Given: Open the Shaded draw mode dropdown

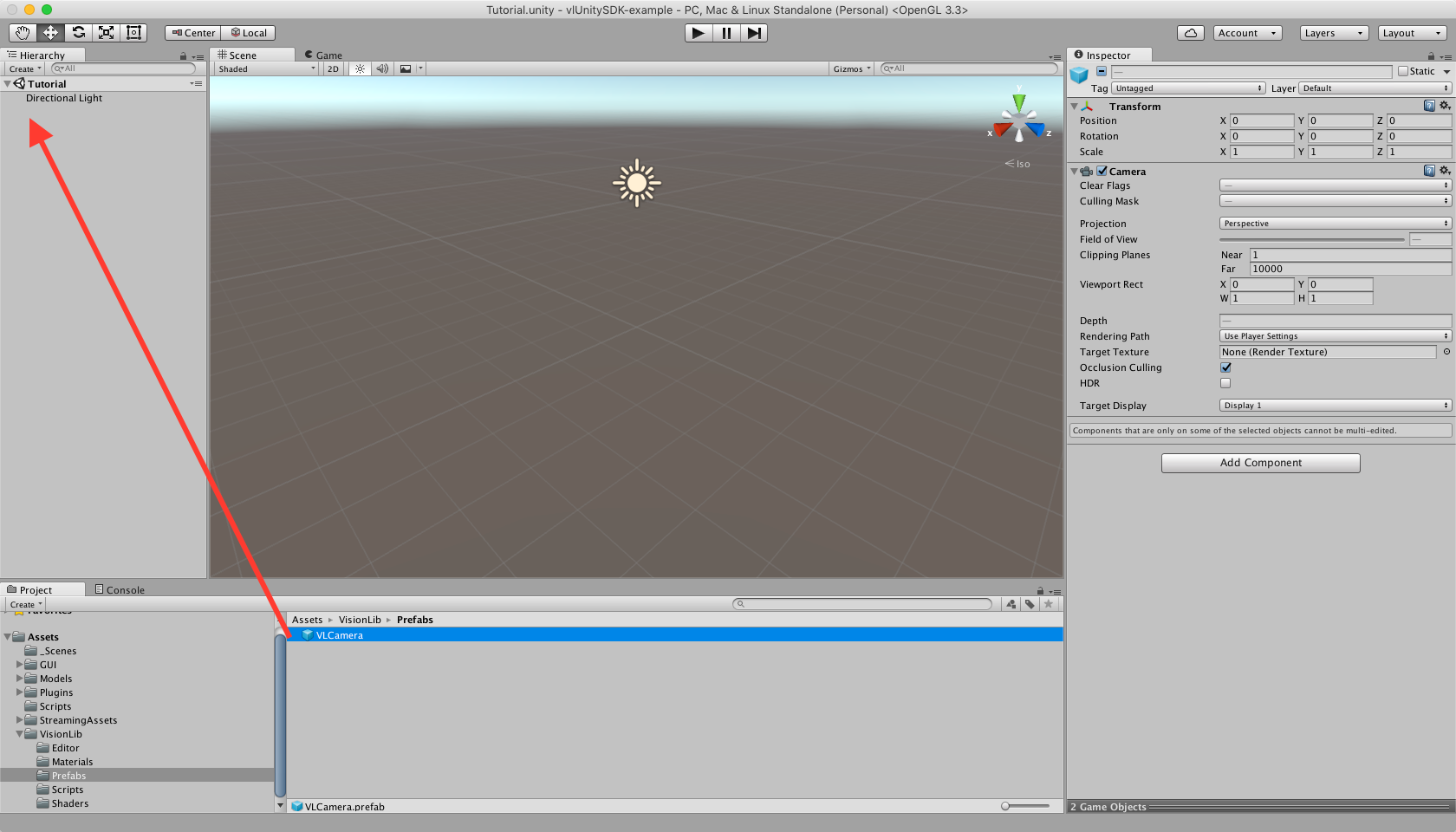Looking at the screenshot, I should click(x=267, y=69).
